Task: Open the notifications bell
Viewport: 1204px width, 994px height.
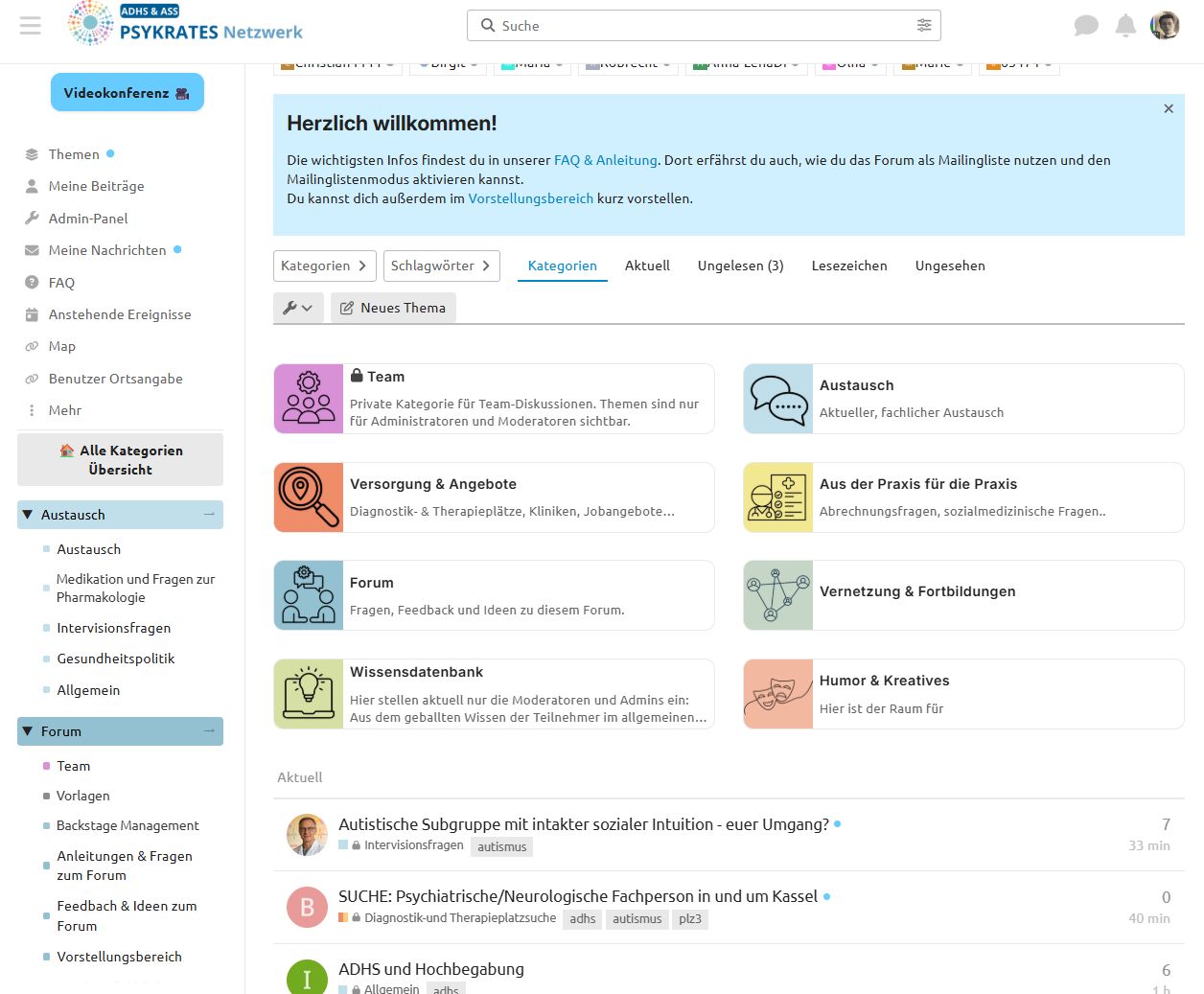Action: [1125, 25]
